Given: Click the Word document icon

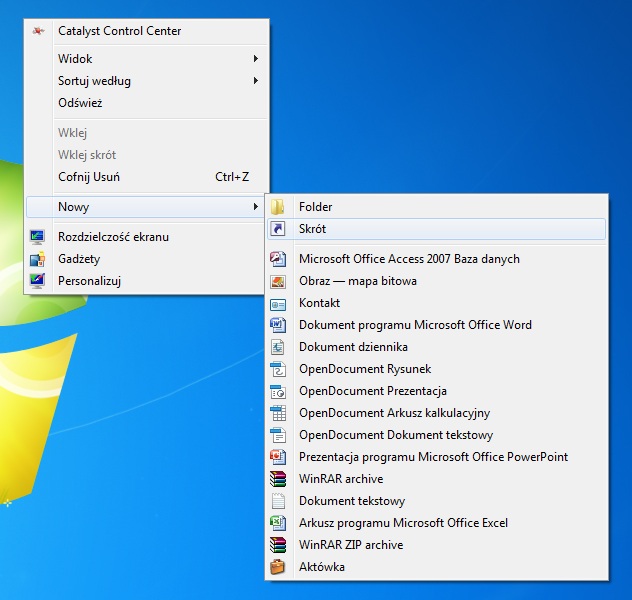Looking at the screenshot, I should pyautogui.click(x=278, y=325).
